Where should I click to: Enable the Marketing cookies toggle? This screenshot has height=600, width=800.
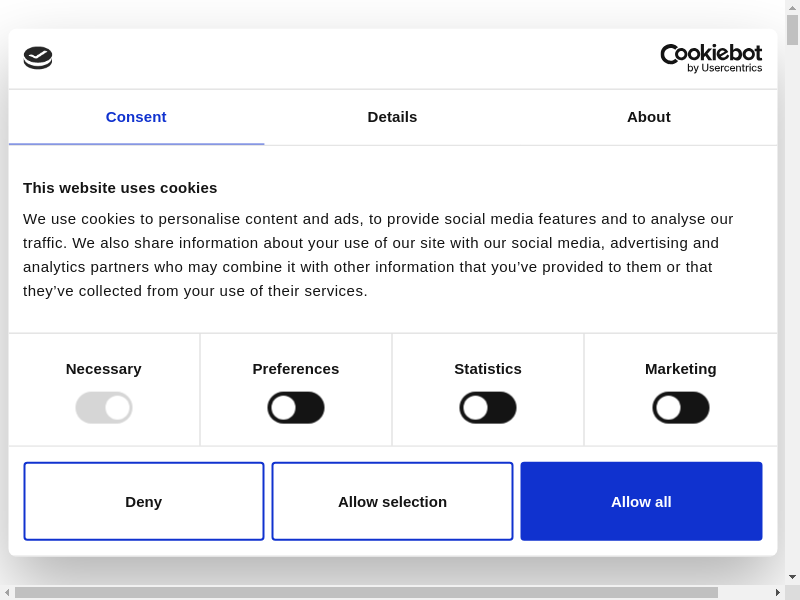click(x=681, y=407)
